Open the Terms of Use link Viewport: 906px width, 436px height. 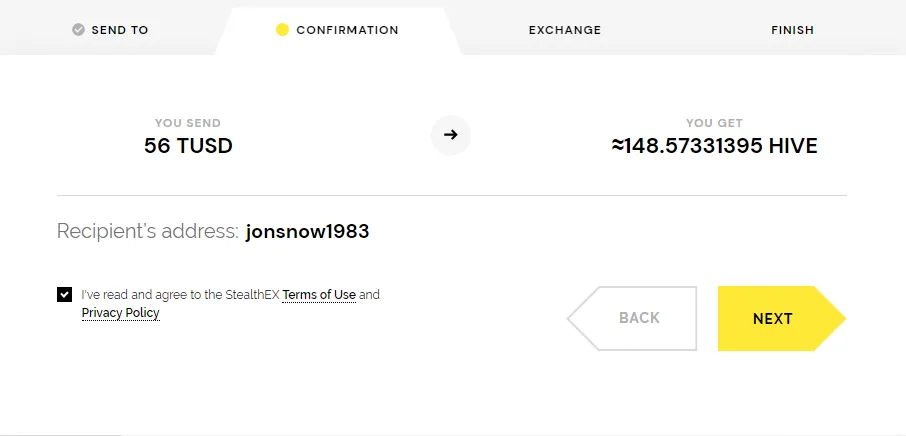[319, 295]
